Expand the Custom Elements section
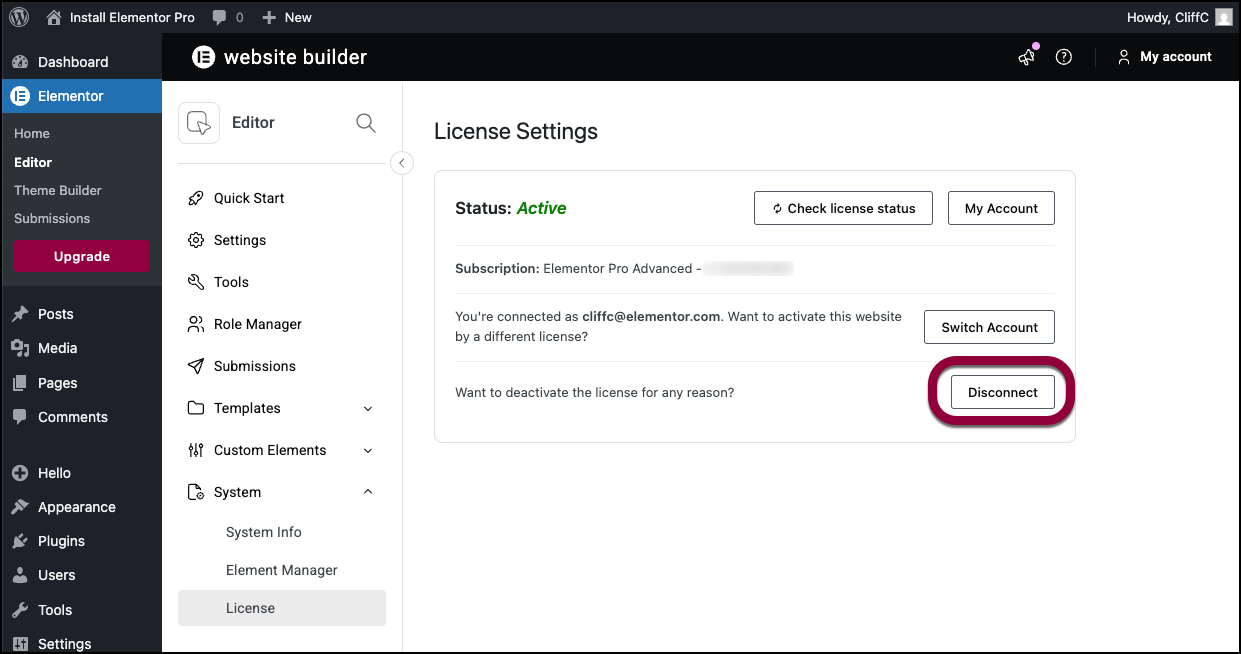Image resolution: width=1241 pixels, height=654 pixels. (368, 450)
